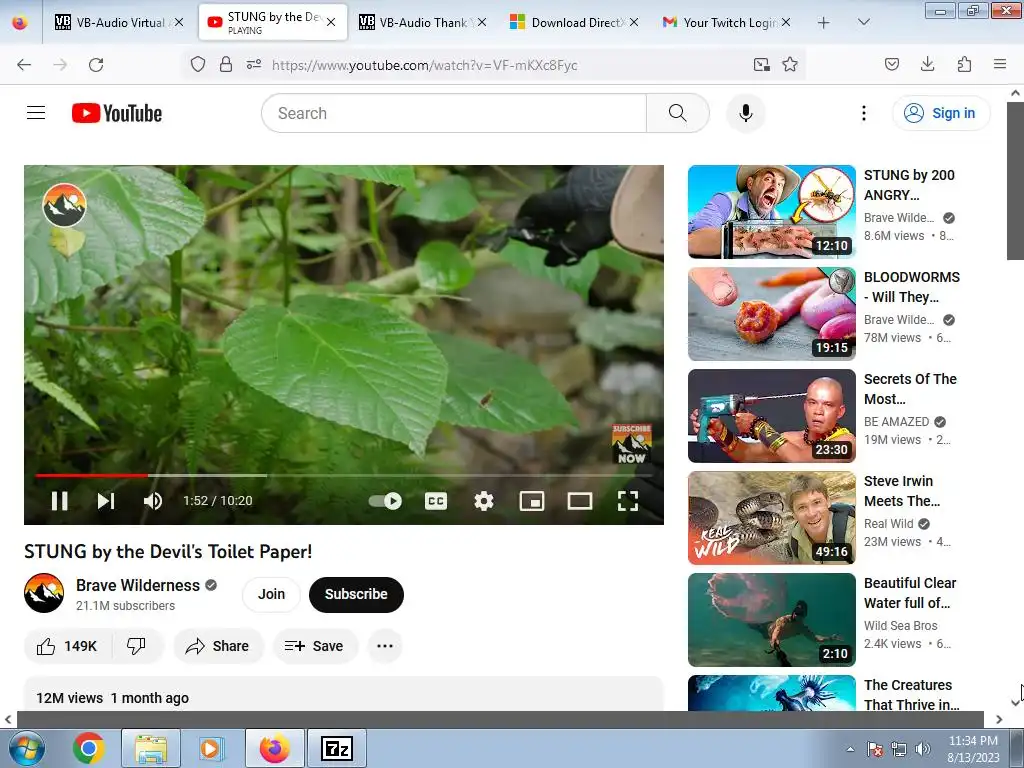Open Beautiful Clear Water video title
Screen dimensions: 1024x768
[910, 593]
